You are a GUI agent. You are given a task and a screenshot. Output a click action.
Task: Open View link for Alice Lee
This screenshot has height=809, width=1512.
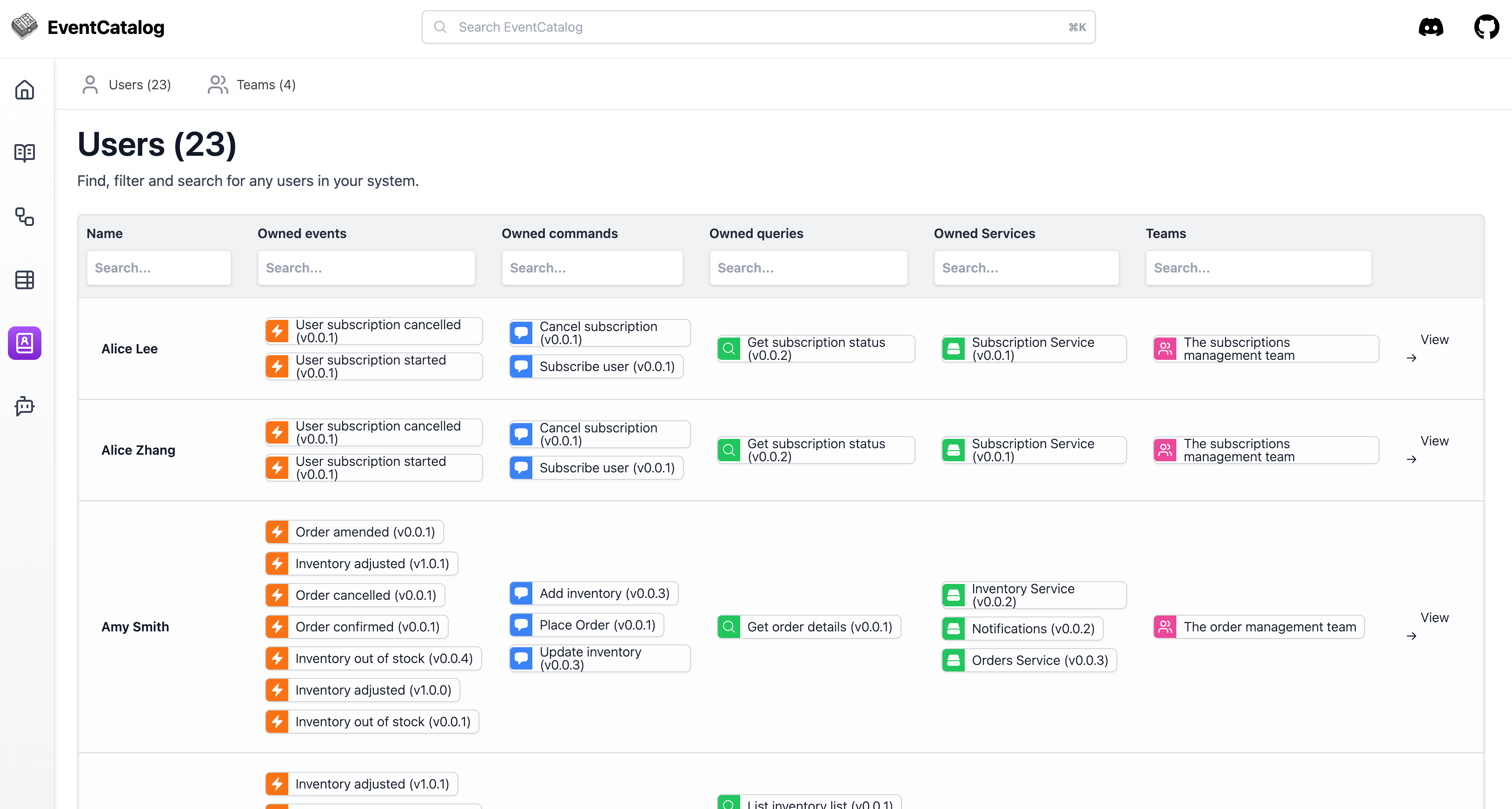click(x=1433, y=340)
